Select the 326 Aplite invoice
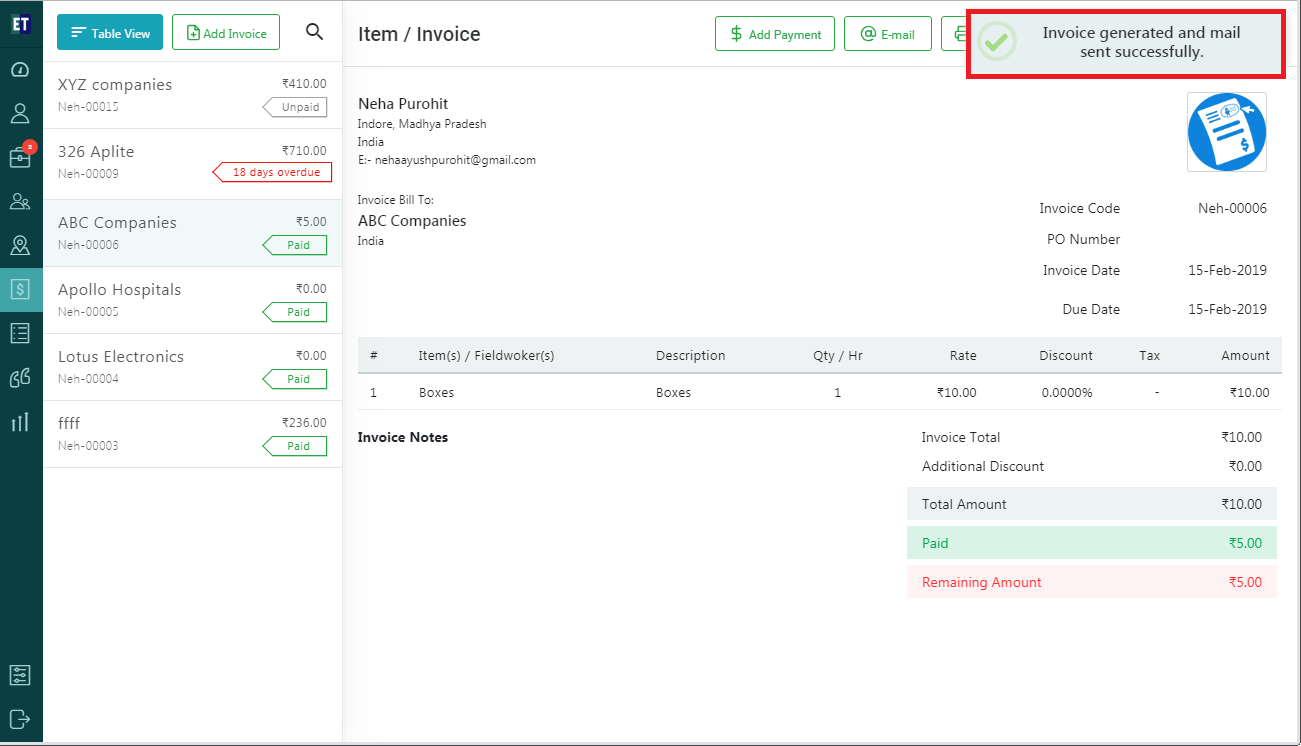Image resolution: width=1301 pixels, height=746 pixels. point(192,164)
